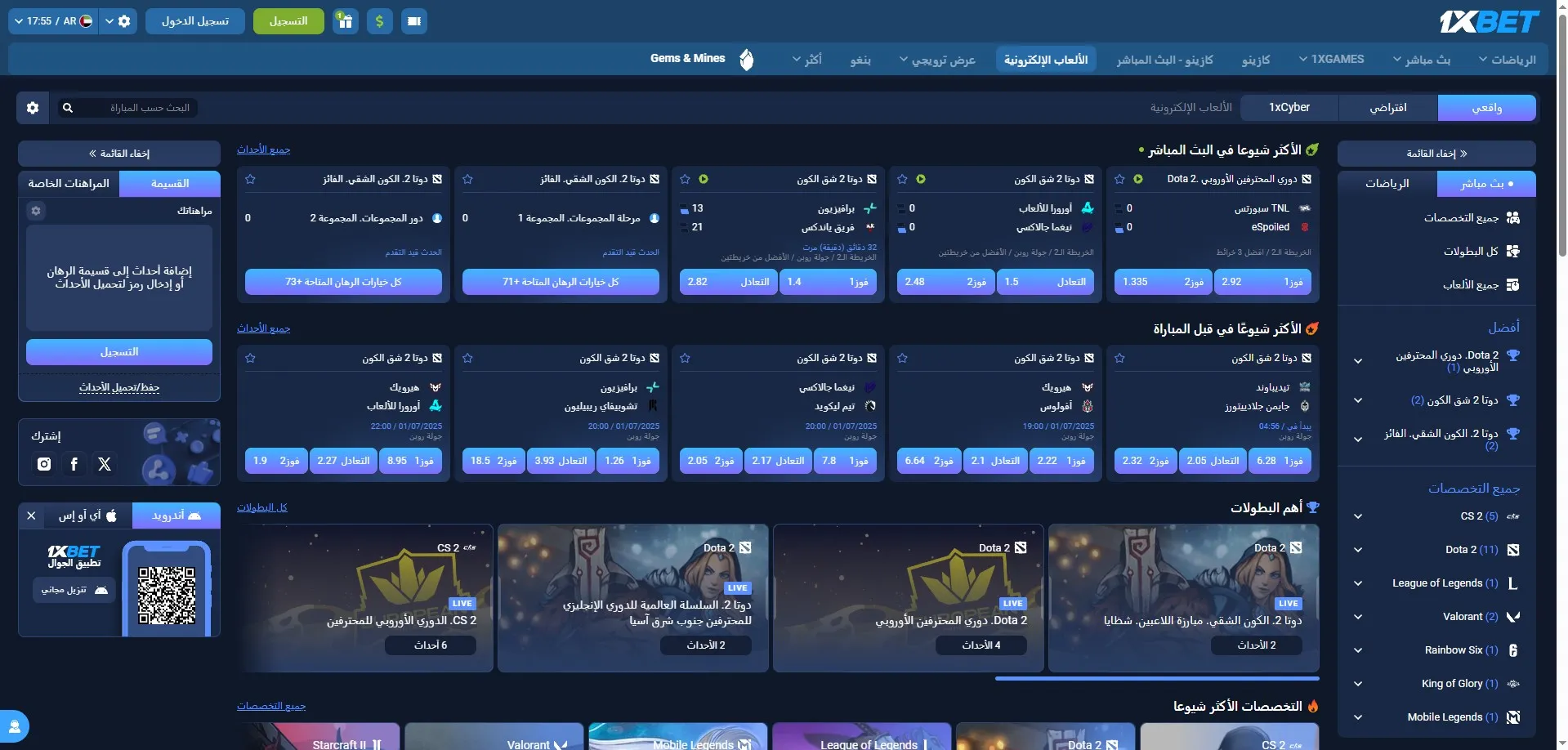Switch to the virtual (افتراضي) tab

tap(1387, 108)
